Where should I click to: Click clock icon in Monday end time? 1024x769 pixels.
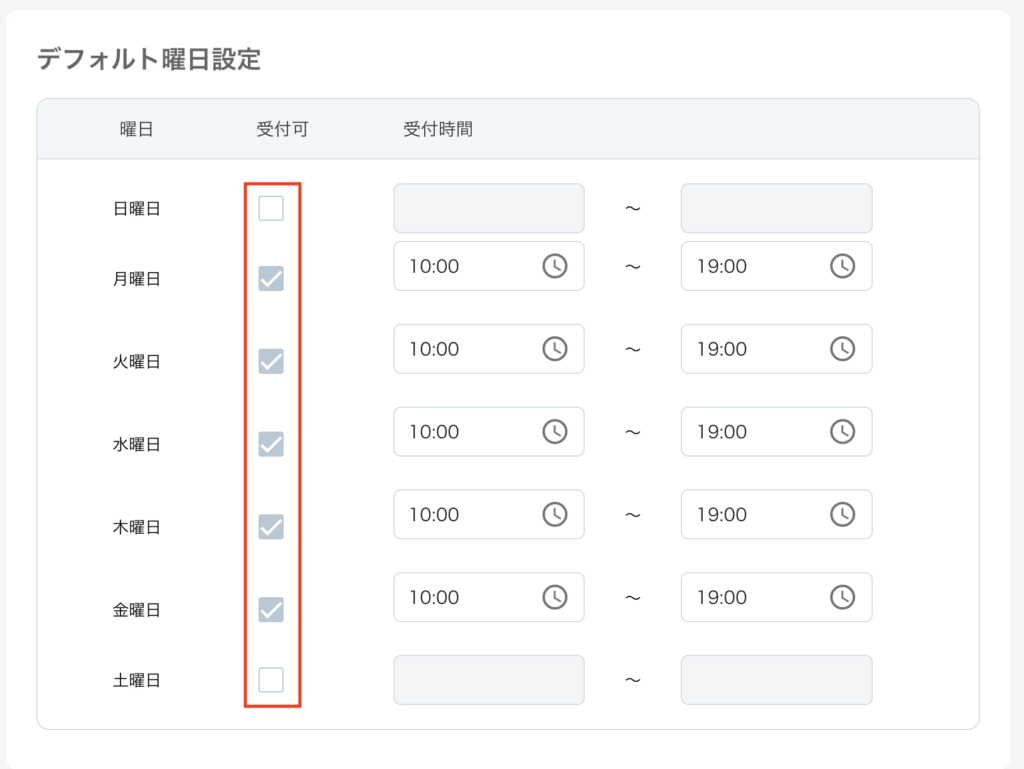[x=842, y=266]
